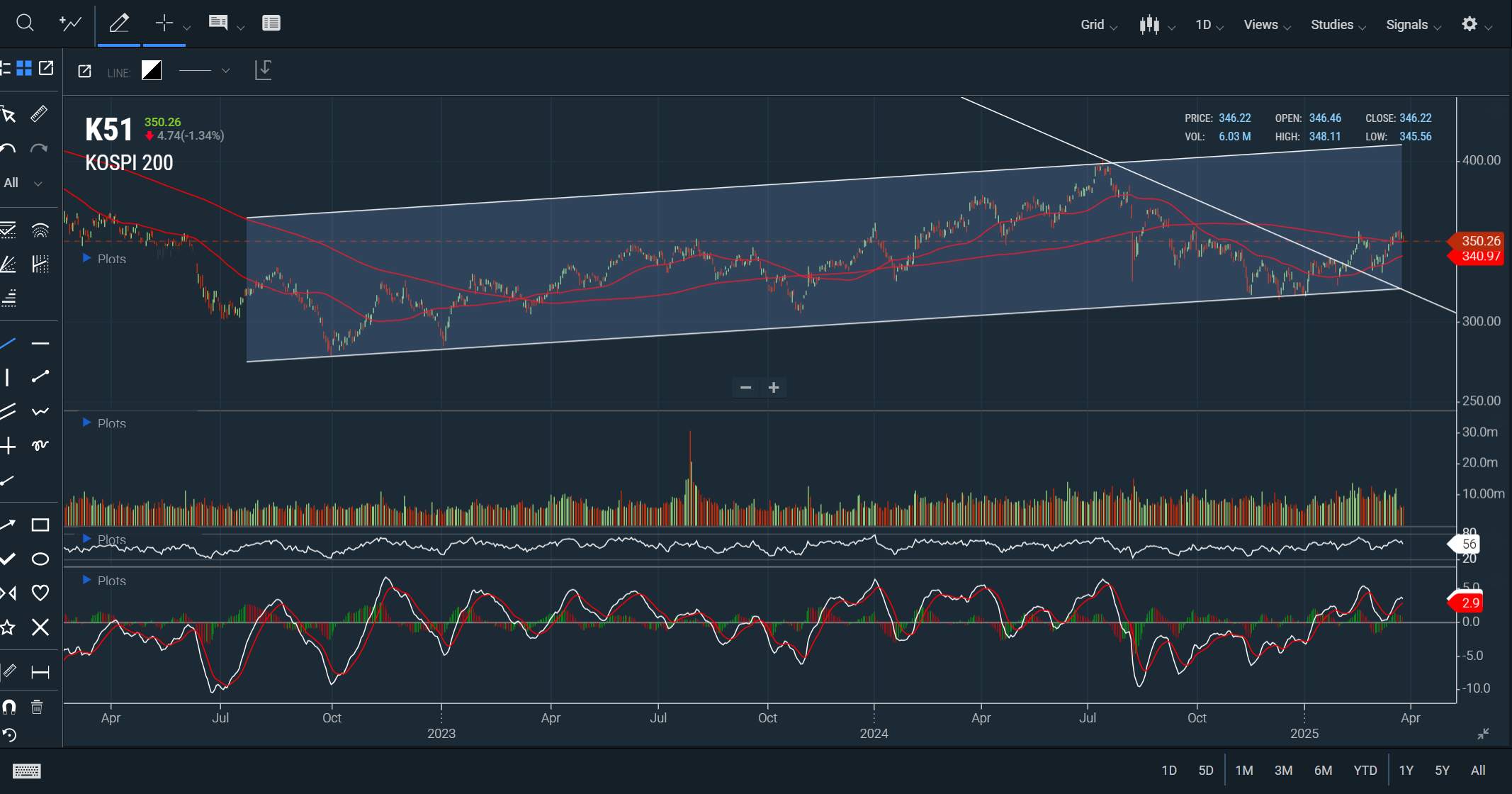Open the Grid menu

coord(1099,25)
